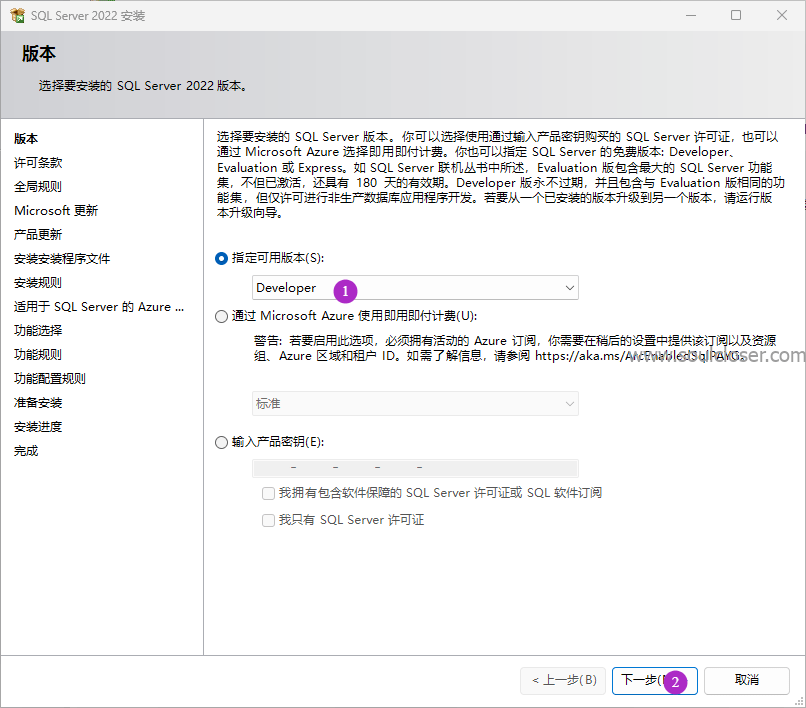Minimize the SQL Server 2022 安装 window

(x=691, y=15)
